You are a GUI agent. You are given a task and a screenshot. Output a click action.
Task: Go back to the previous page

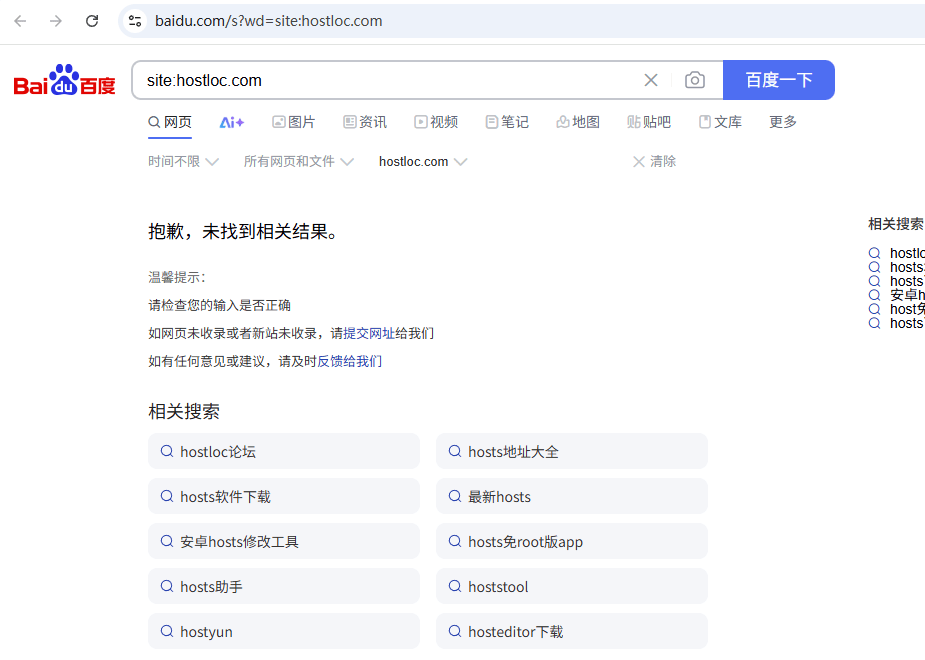[20, 21]
